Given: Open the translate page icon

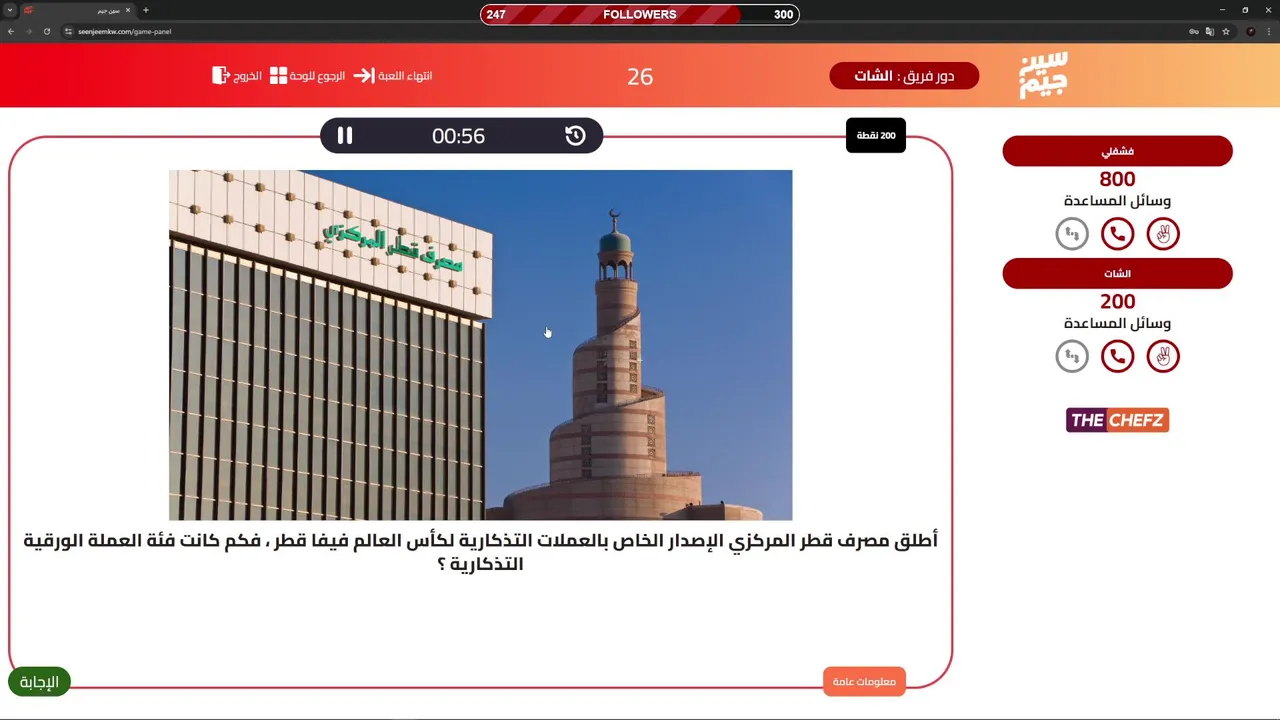Looking at the screenshot, I should pos(1209,31).
